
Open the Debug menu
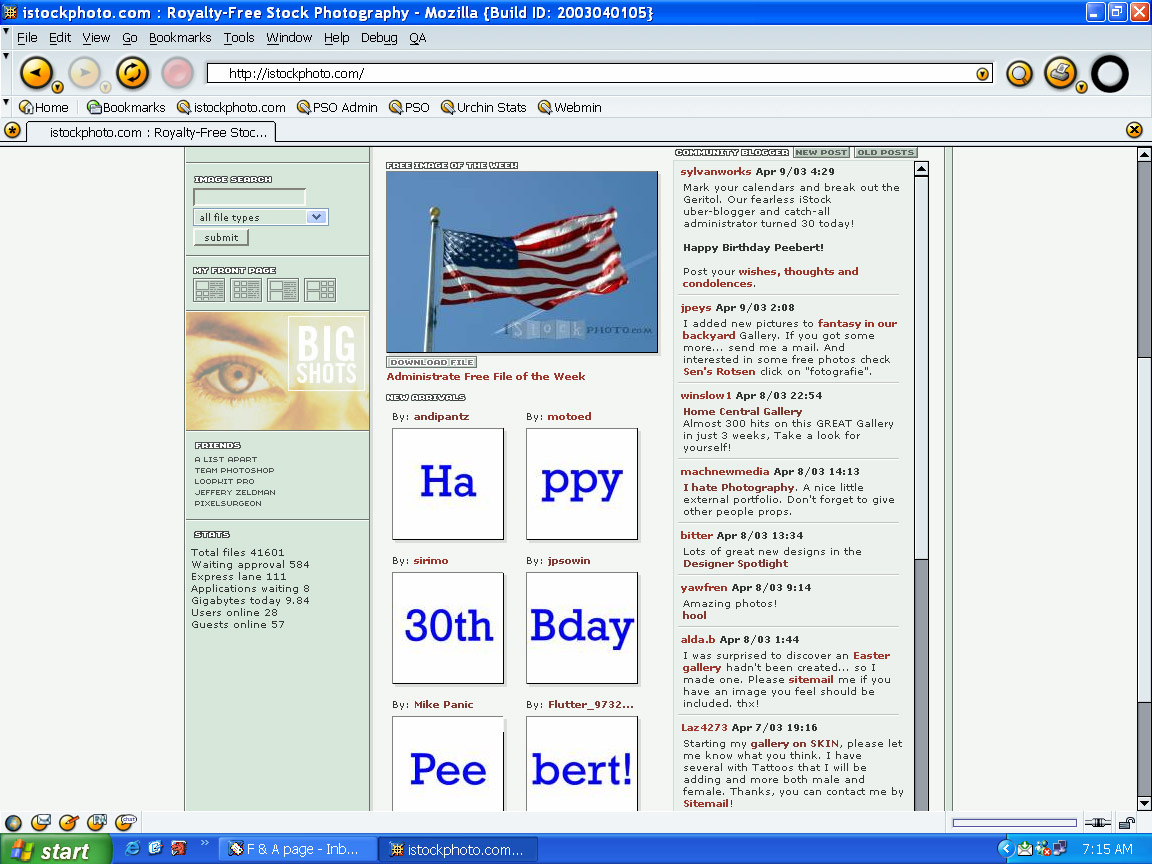379,37
